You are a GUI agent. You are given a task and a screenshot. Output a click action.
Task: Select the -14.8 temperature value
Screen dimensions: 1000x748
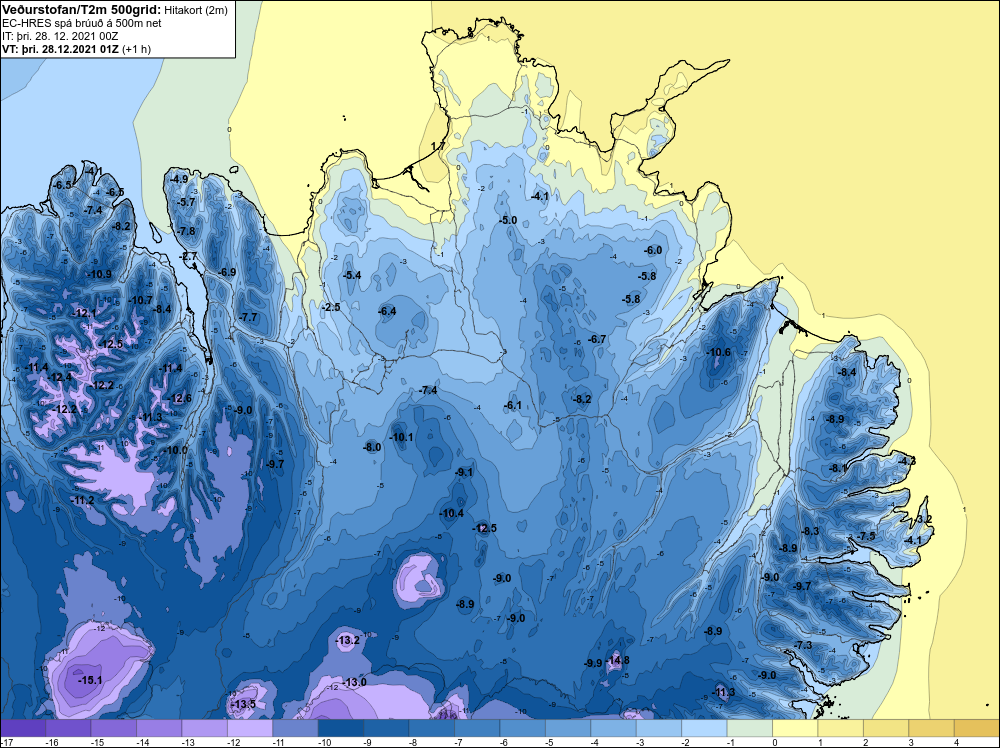pos(617,660)
